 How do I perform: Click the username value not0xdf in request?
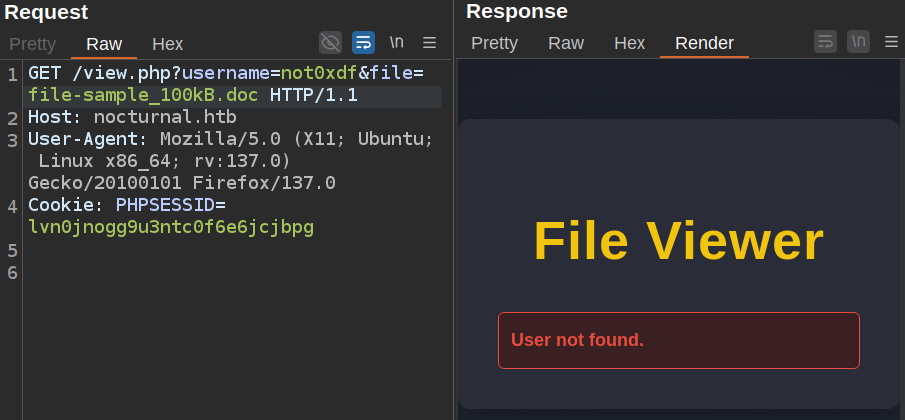click(x=319, y=73)
